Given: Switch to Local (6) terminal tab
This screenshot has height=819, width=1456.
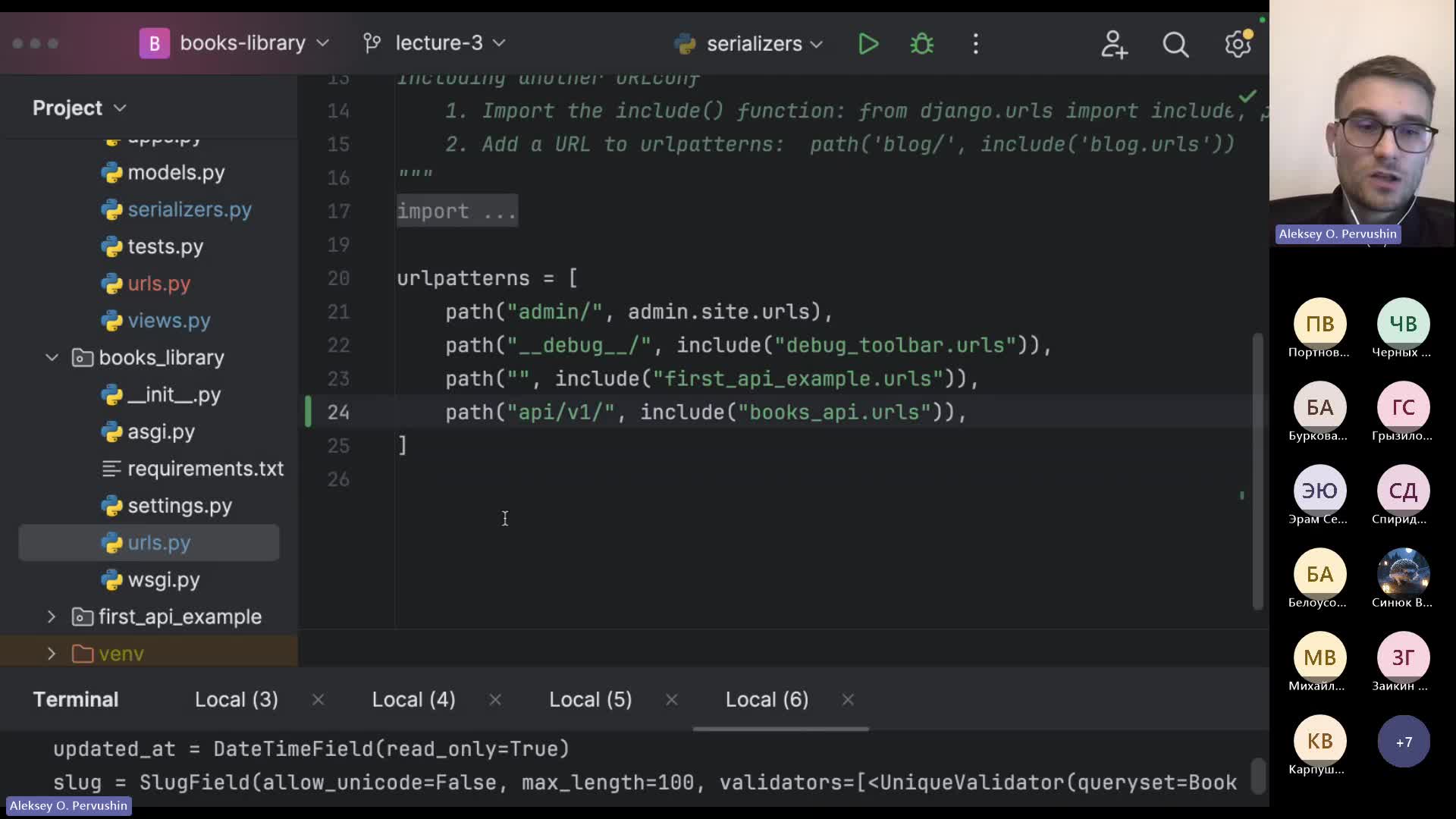Looking at the screenshot, I should (767, 699).
